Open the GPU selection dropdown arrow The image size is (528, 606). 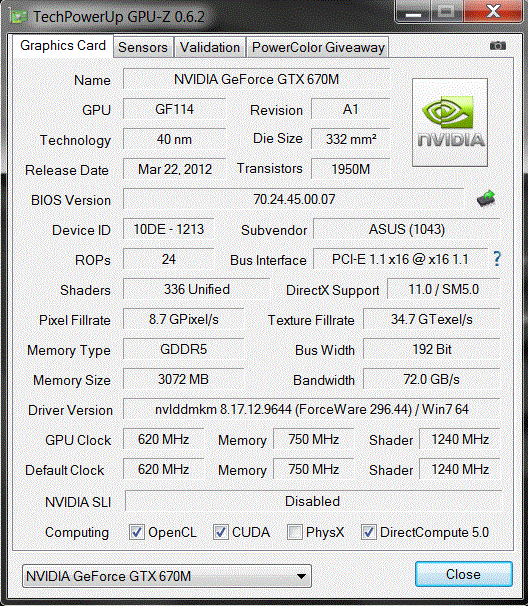[301, 576]
